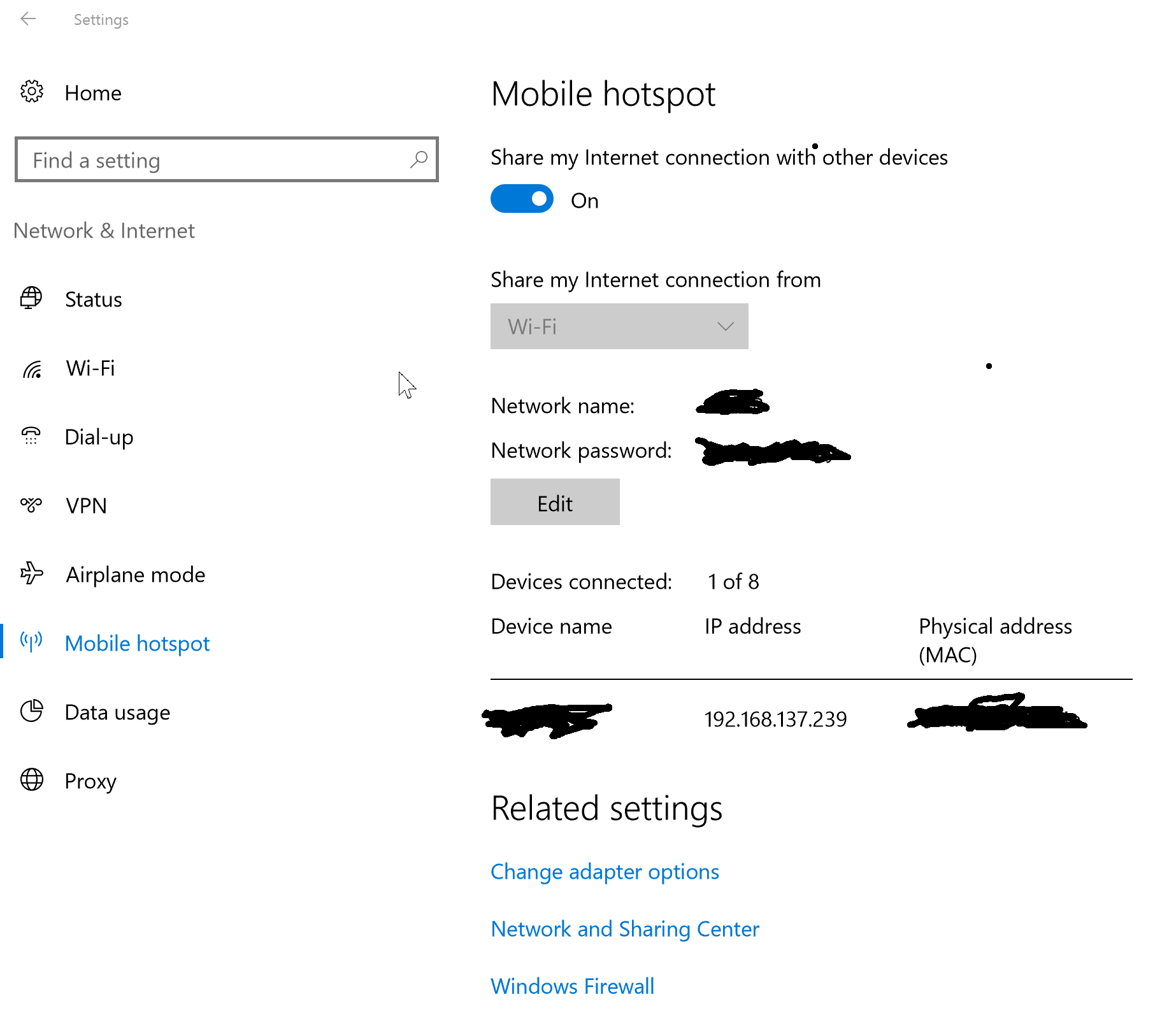
Task: Click the VPN icon in sidebar
Action: pos(31,505)
